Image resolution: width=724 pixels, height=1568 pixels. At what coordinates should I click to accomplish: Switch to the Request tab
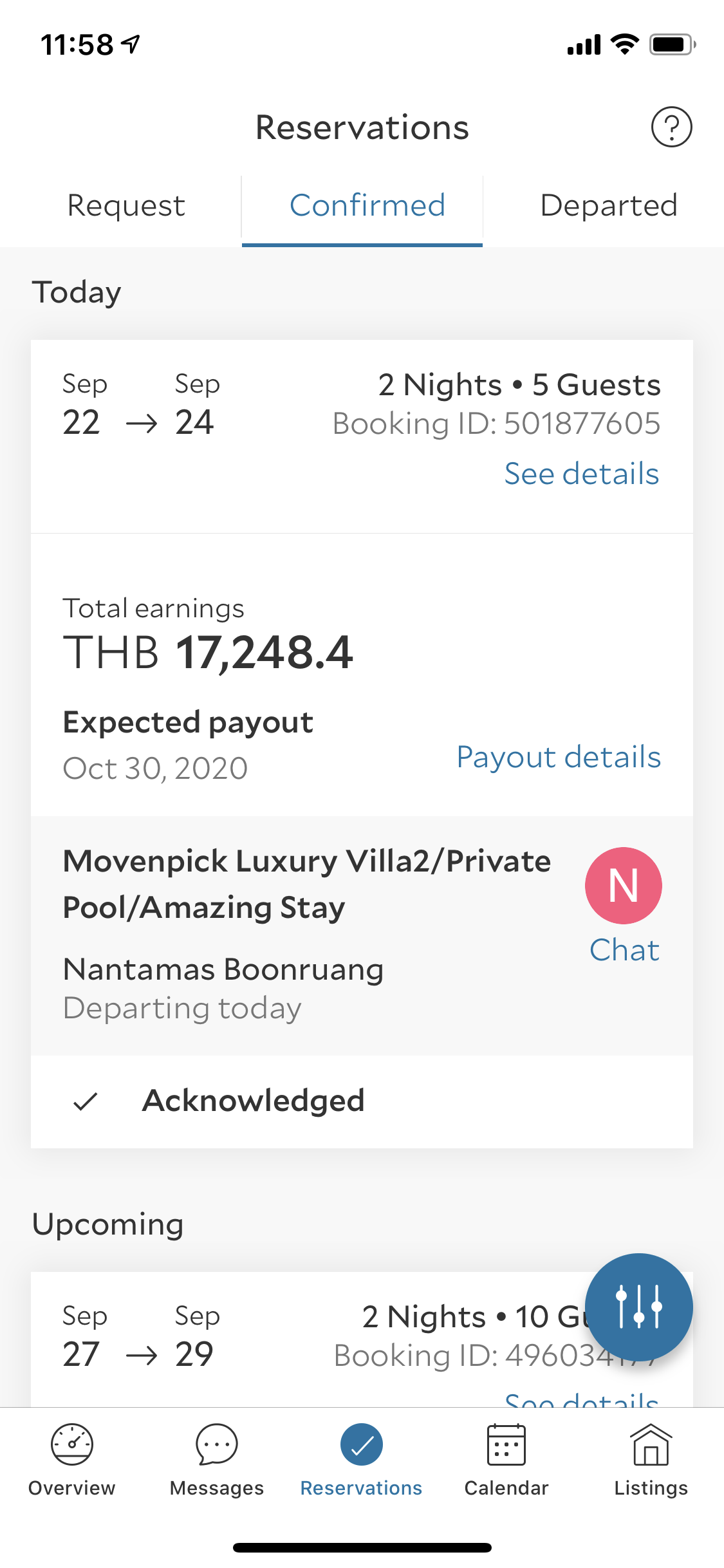click(126, 206)
